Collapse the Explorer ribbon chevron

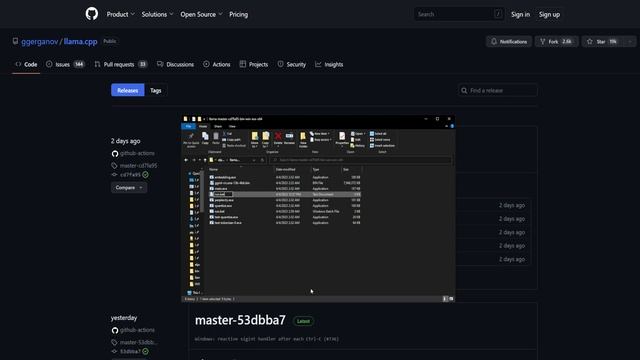click(446, 126)
